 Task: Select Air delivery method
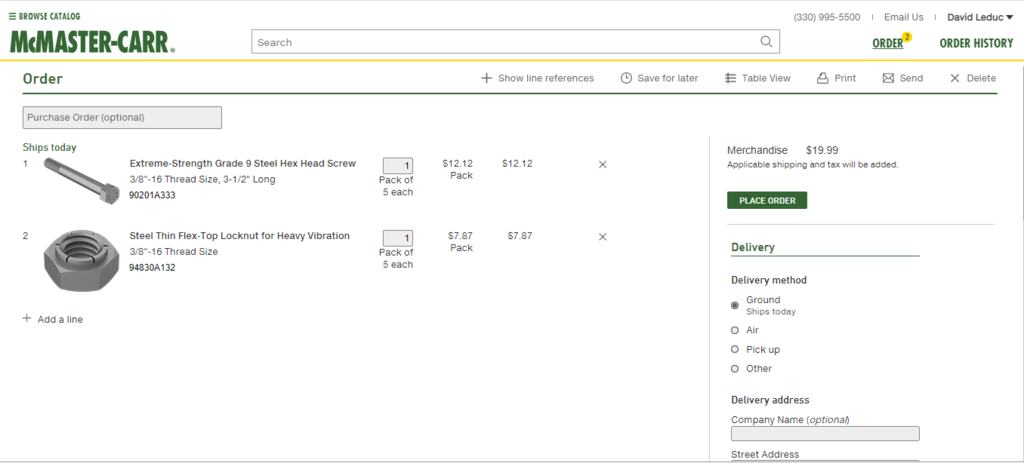coord(735,330)
